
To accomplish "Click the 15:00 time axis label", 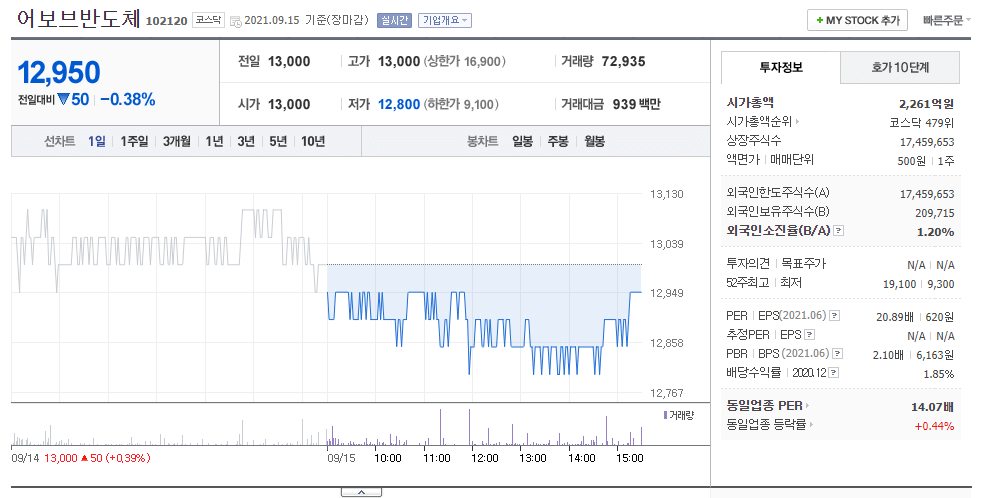I will click(629, 458).
